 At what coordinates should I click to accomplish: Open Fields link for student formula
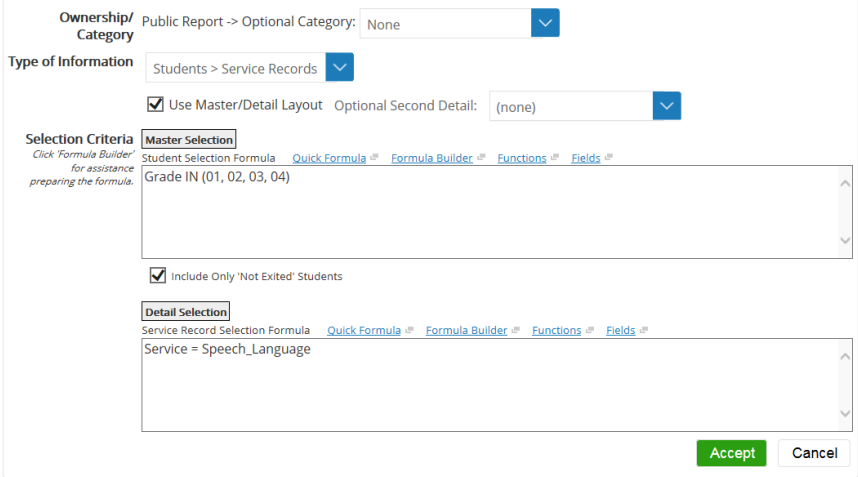(x=585, y=158)
